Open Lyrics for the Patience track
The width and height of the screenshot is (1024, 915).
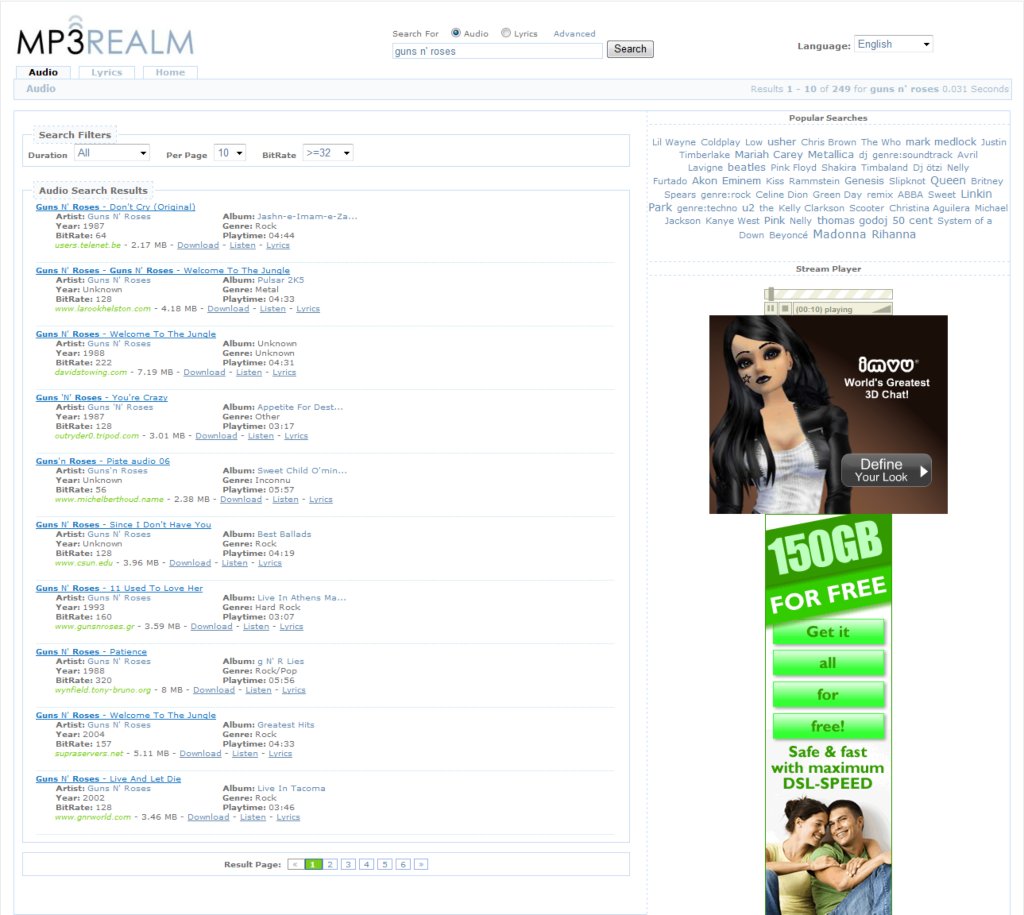pos(293,690)
